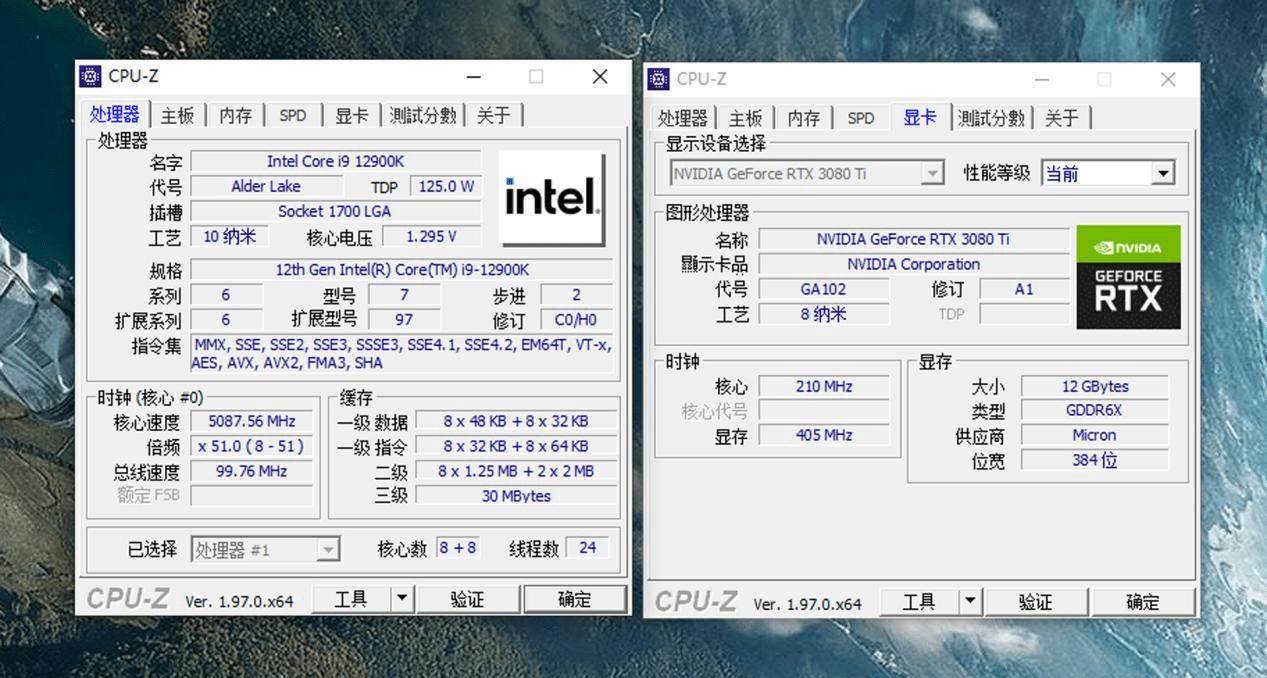Screen dimensions: 1267x678
Task: Open the 处理器 #1 selection dropdown
Action: click(327, 550)
